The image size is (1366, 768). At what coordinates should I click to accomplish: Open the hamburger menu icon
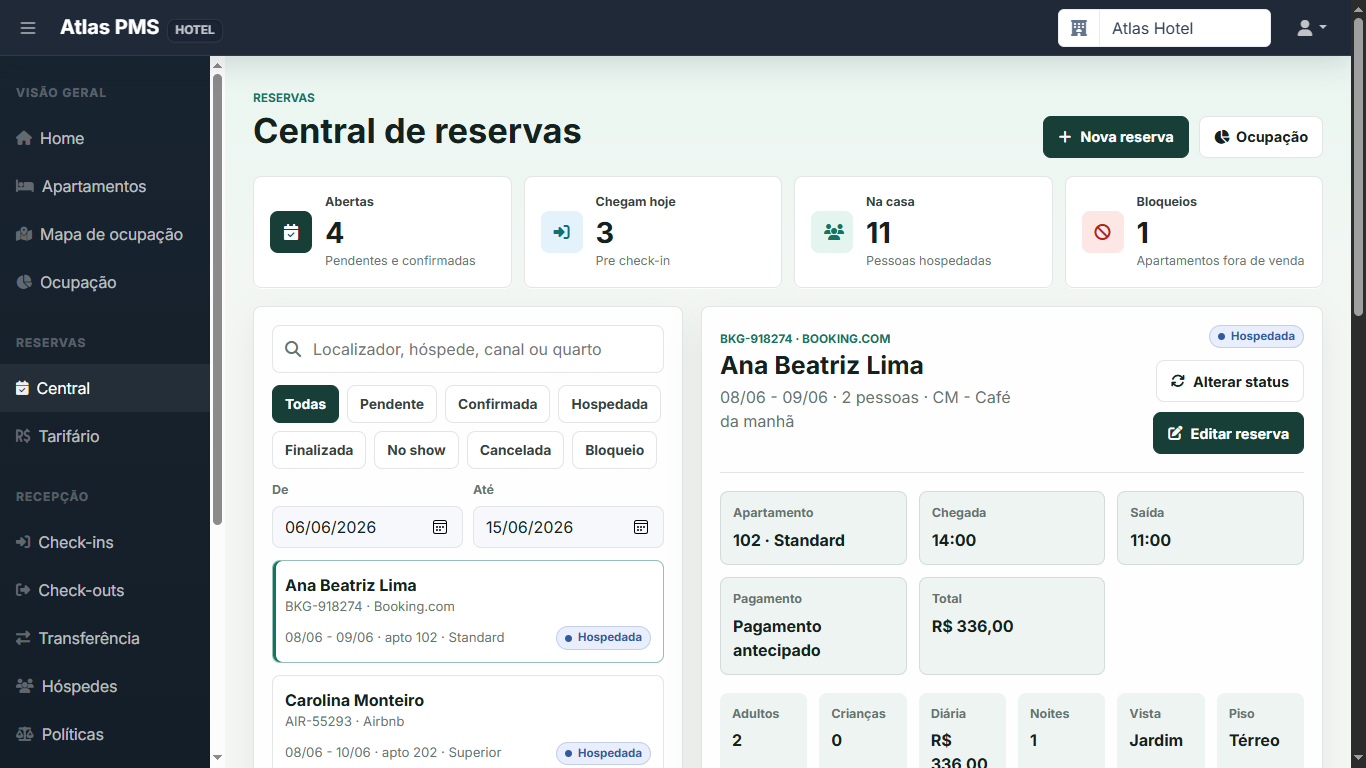click(x=28, y=28)
